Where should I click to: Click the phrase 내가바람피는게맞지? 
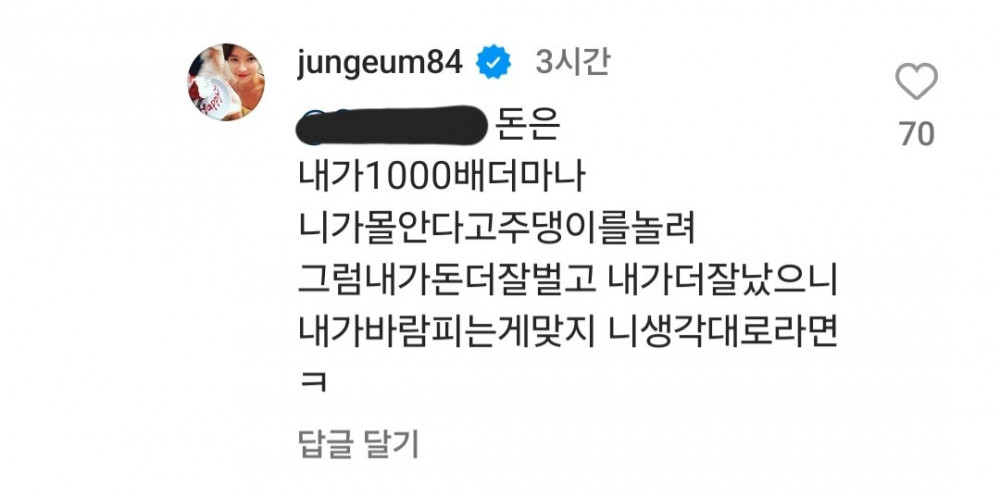[446, 333]
